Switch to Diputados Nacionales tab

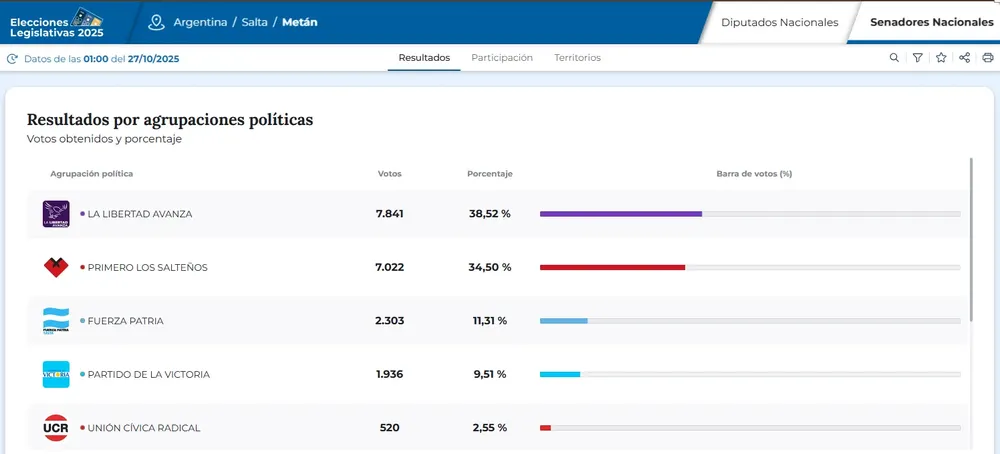tap(779, 22)
